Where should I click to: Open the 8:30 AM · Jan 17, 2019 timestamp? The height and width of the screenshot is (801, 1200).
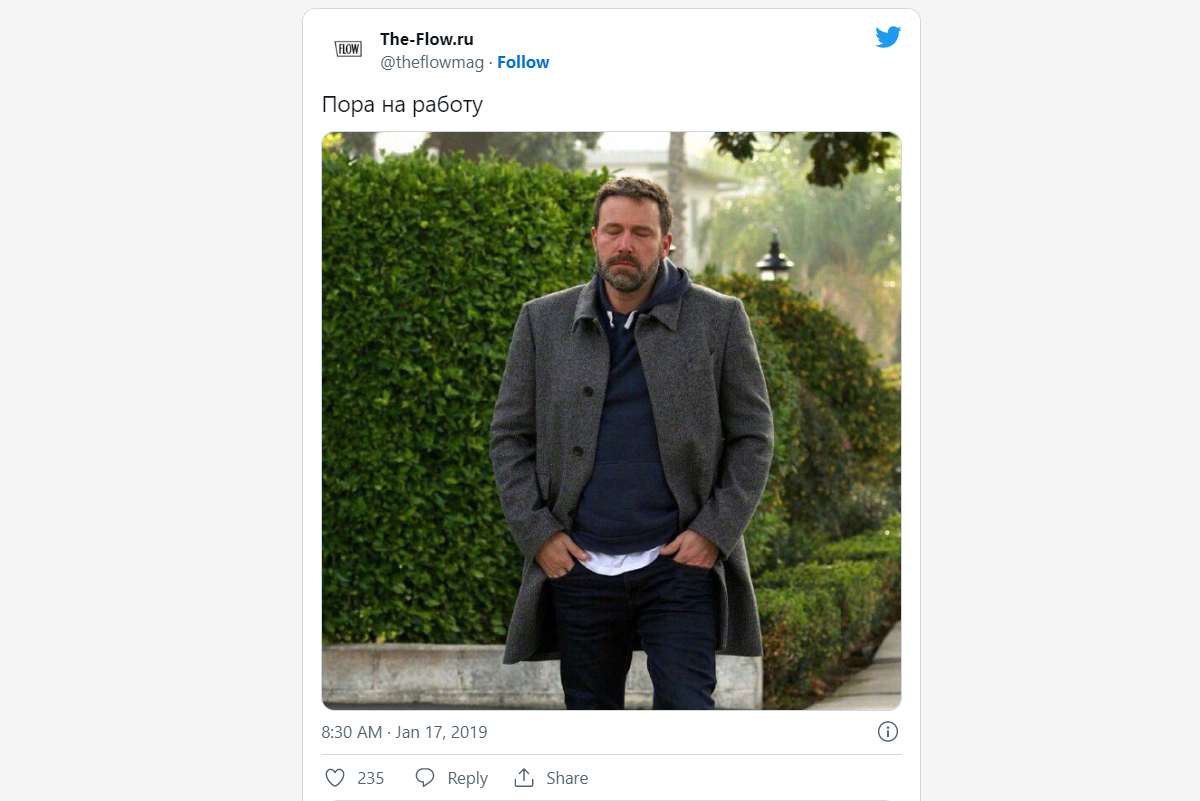click(404, 732)
